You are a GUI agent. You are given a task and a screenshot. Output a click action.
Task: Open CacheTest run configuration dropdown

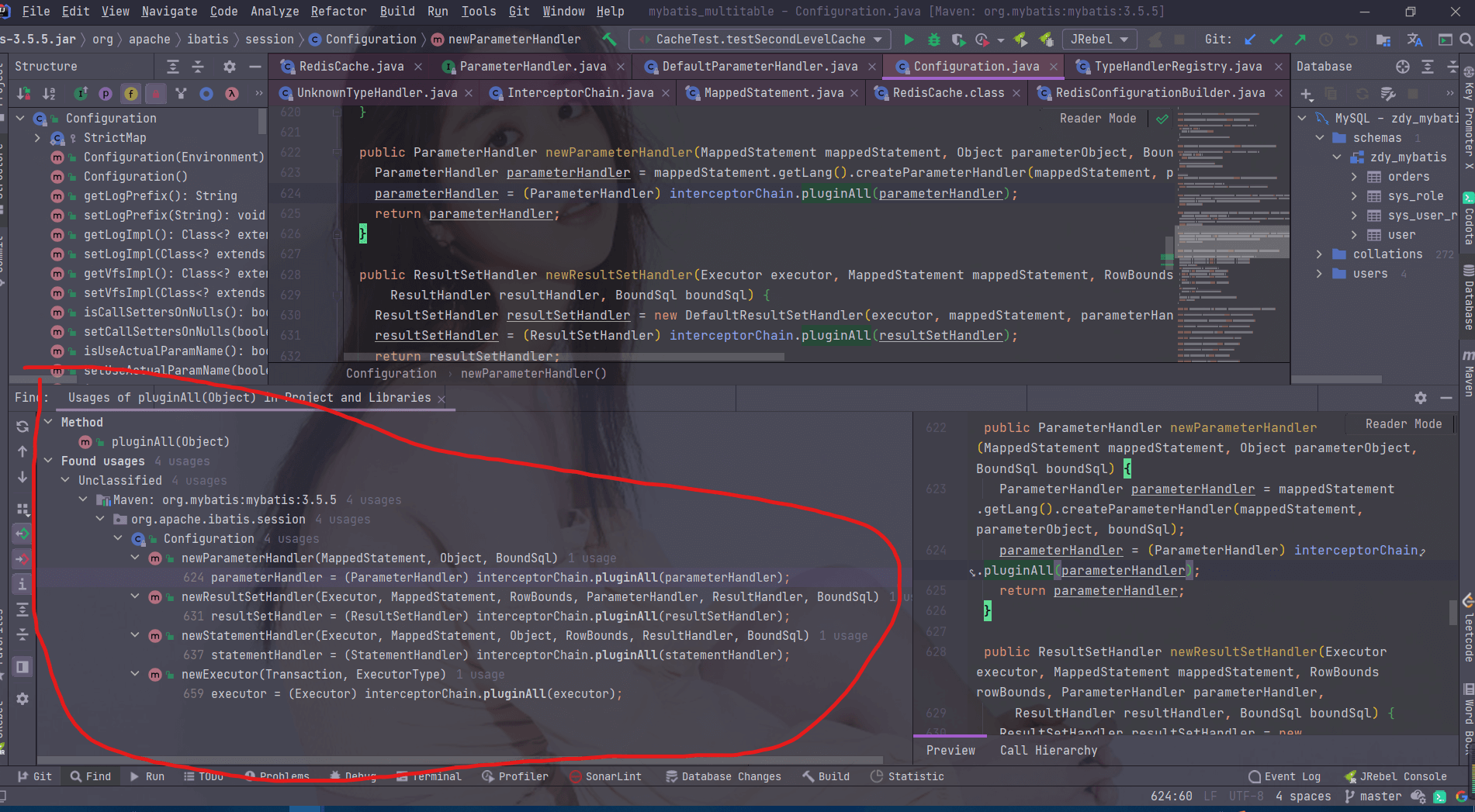coord(760,40)
